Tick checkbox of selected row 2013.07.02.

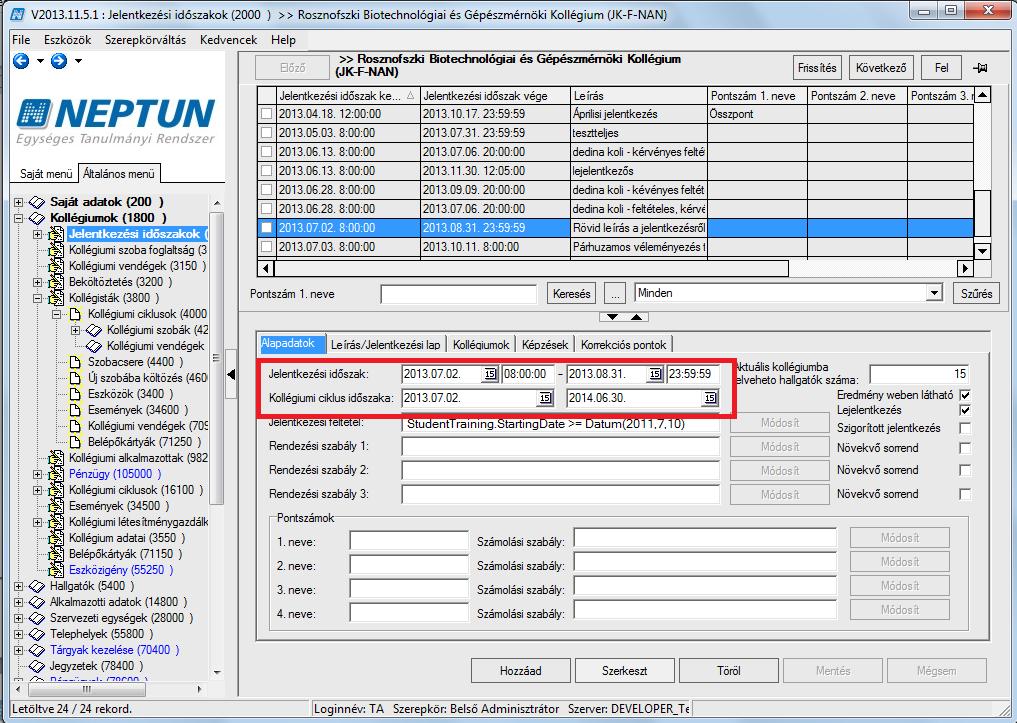(267, 228)
